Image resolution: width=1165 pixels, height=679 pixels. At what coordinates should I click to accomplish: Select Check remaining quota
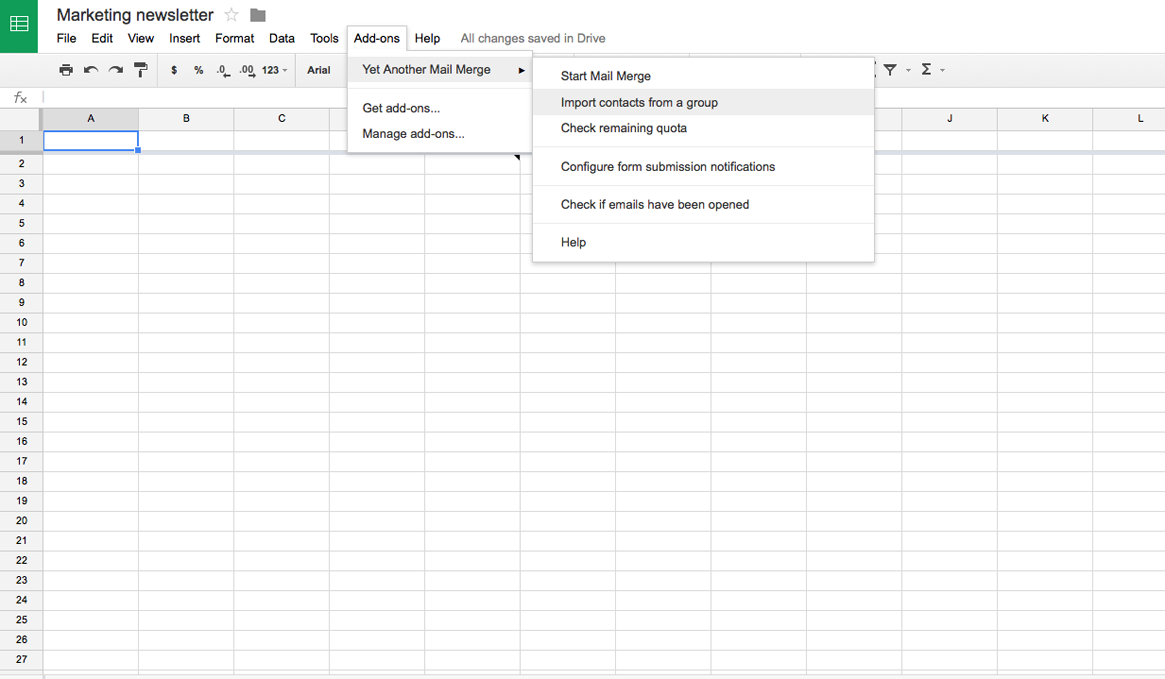point(623,128)
